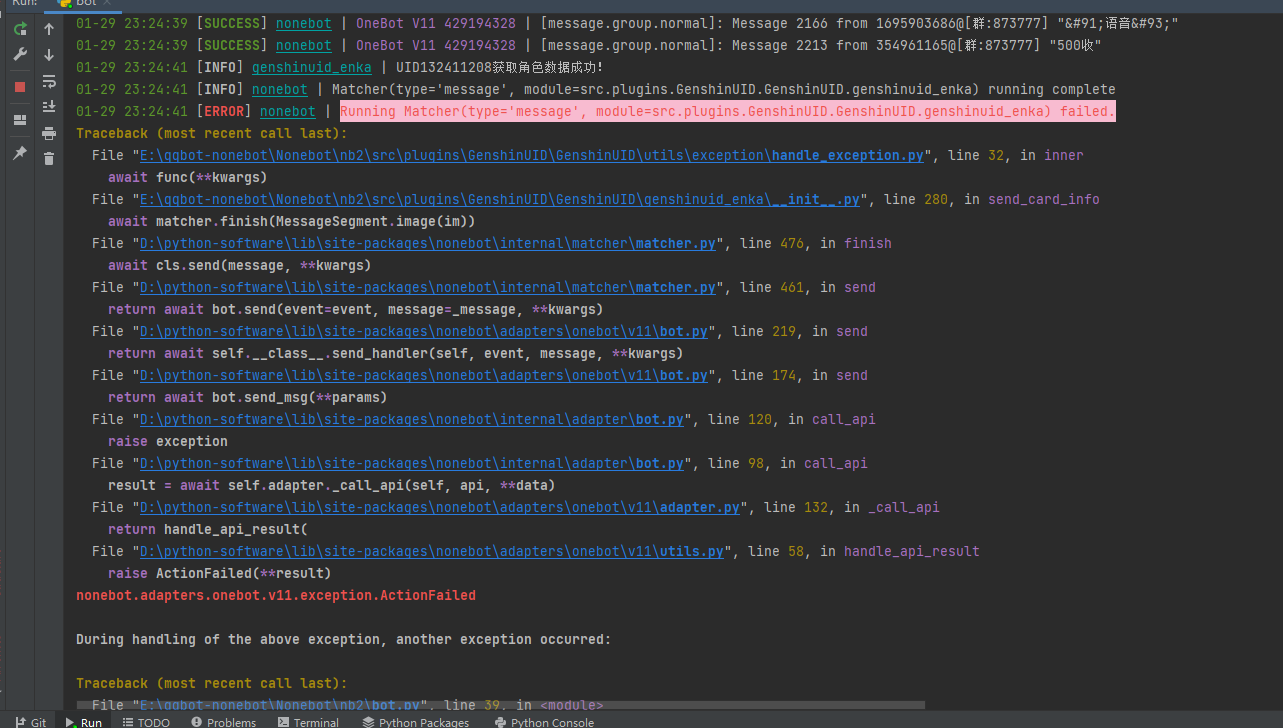Rerun the Bot run configuration
This screenshot has width=1283, height=728.
pos(20,29)
